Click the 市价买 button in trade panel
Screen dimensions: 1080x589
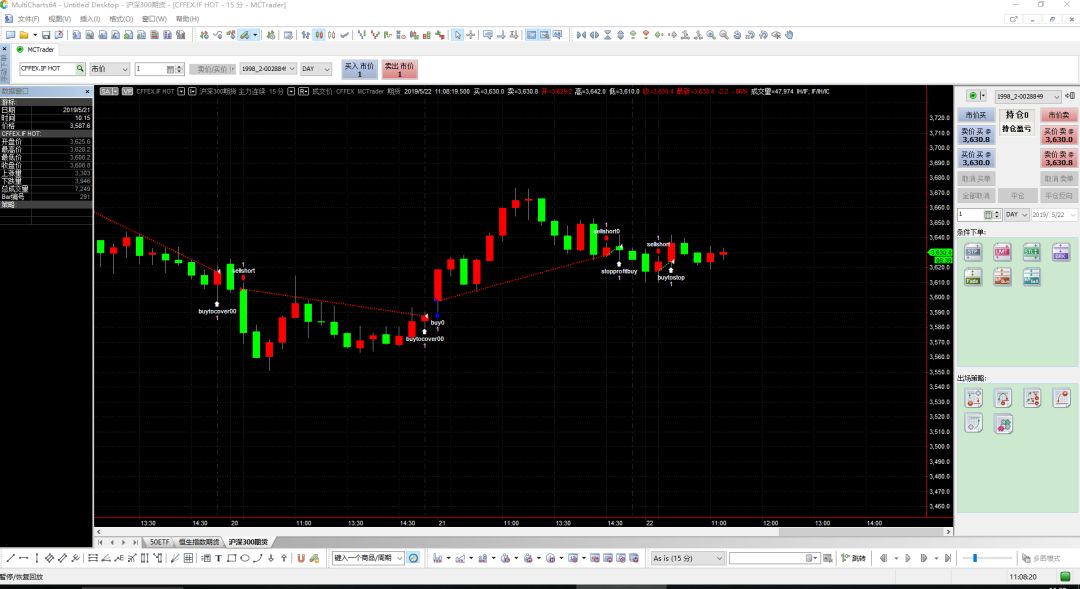[x=976, y=115]
